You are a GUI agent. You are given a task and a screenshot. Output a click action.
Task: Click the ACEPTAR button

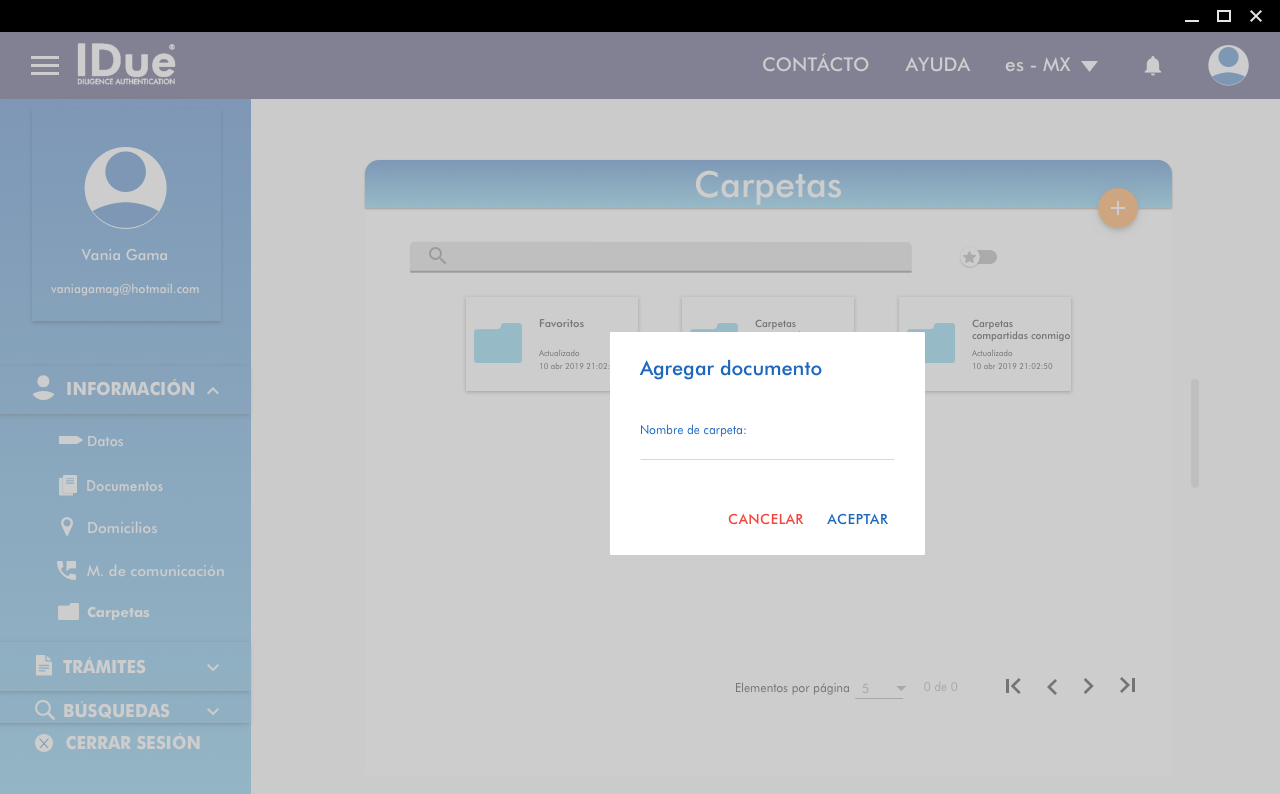[x=857, y=520]
